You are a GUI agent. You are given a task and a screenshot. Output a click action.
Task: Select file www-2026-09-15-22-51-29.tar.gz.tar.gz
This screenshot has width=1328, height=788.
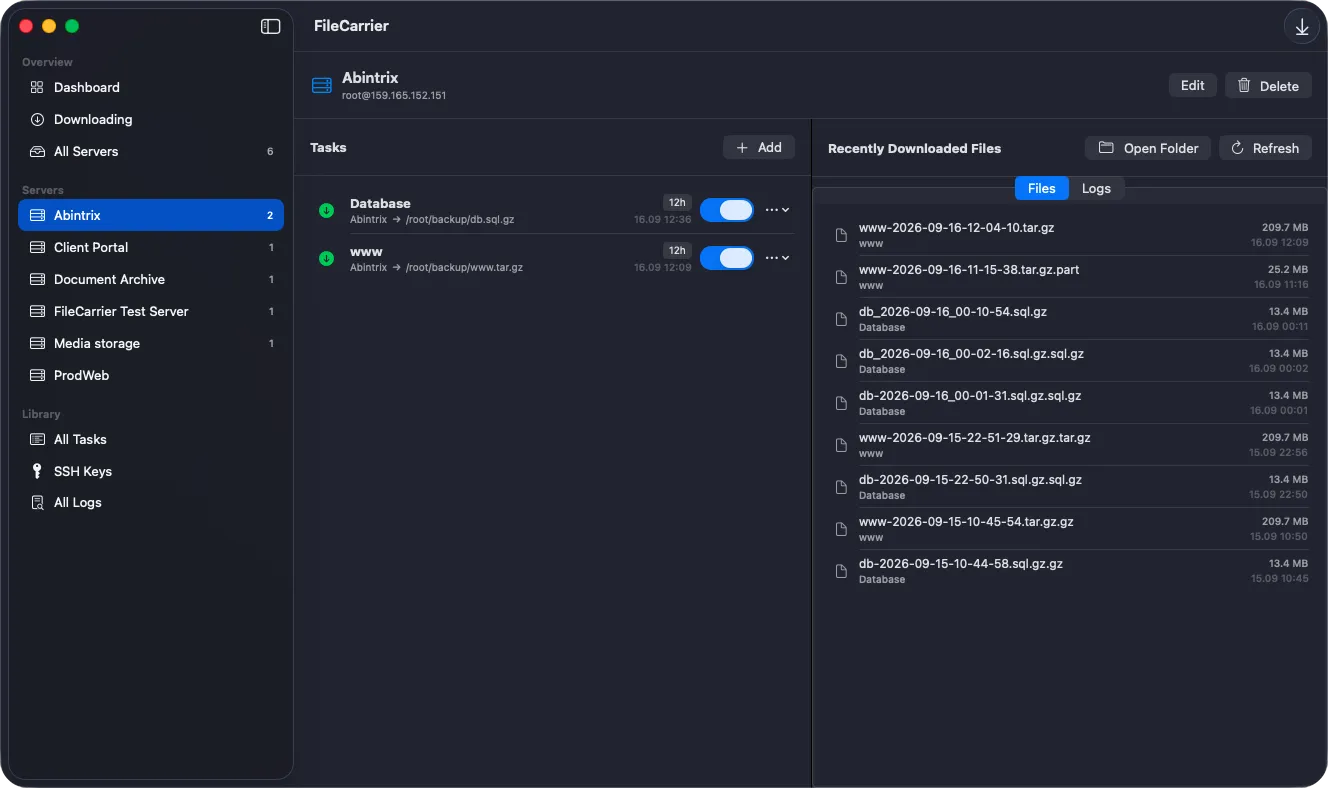click(x=1071, y=445)
